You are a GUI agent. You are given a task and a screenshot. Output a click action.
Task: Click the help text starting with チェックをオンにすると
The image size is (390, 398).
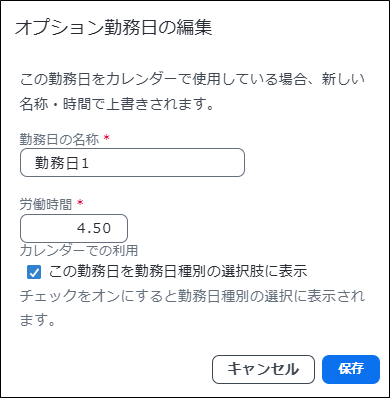click(192, 296)
